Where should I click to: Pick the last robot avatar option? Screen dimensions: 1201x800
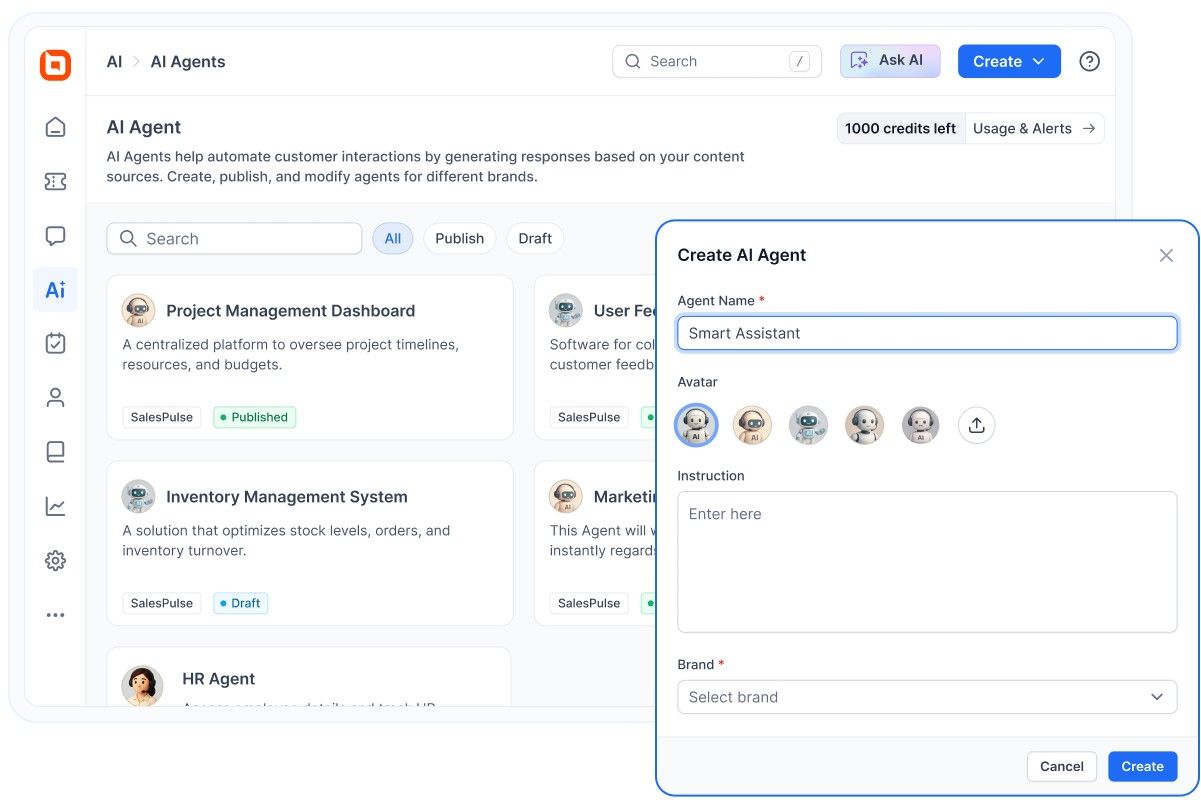click(x=920, y=425)
